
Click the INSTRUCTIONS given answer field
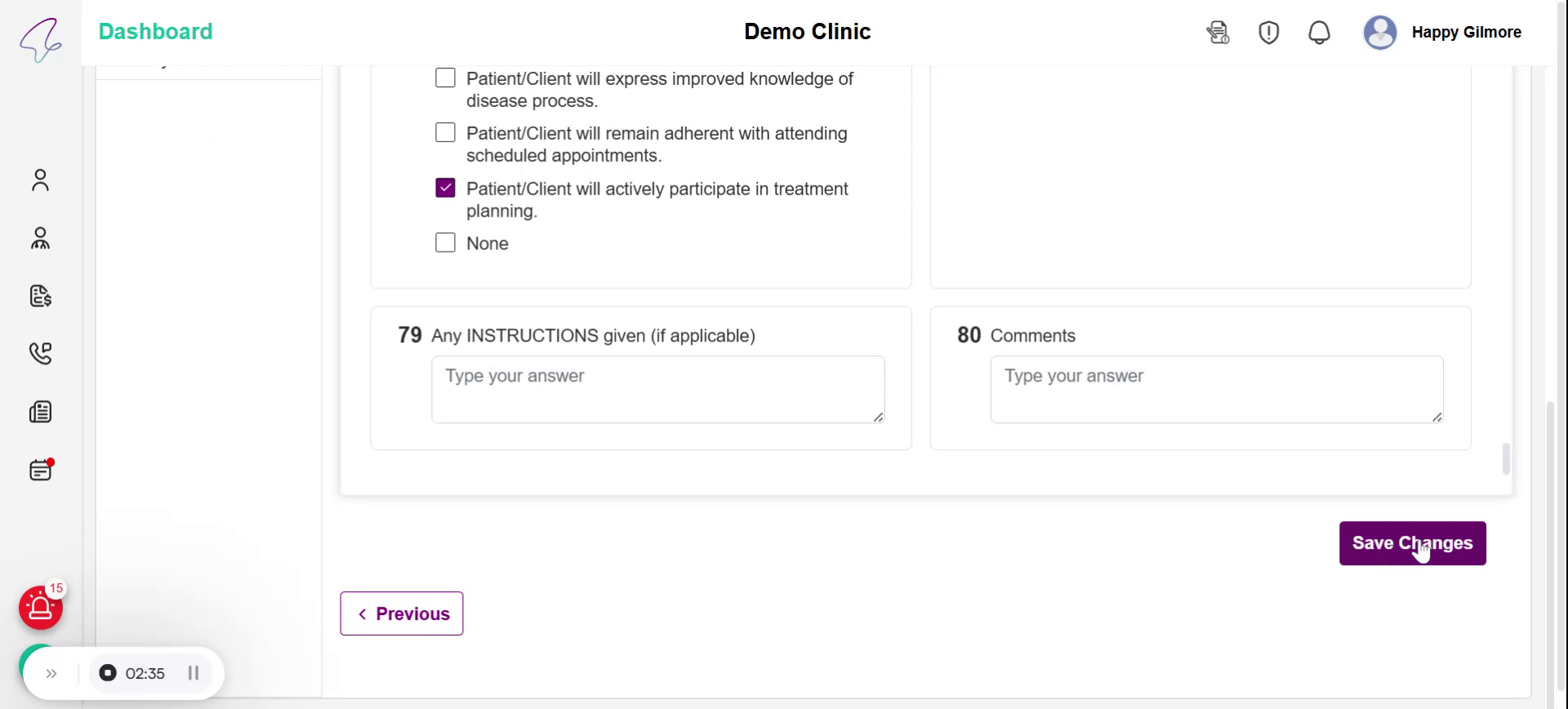point(657,389)
